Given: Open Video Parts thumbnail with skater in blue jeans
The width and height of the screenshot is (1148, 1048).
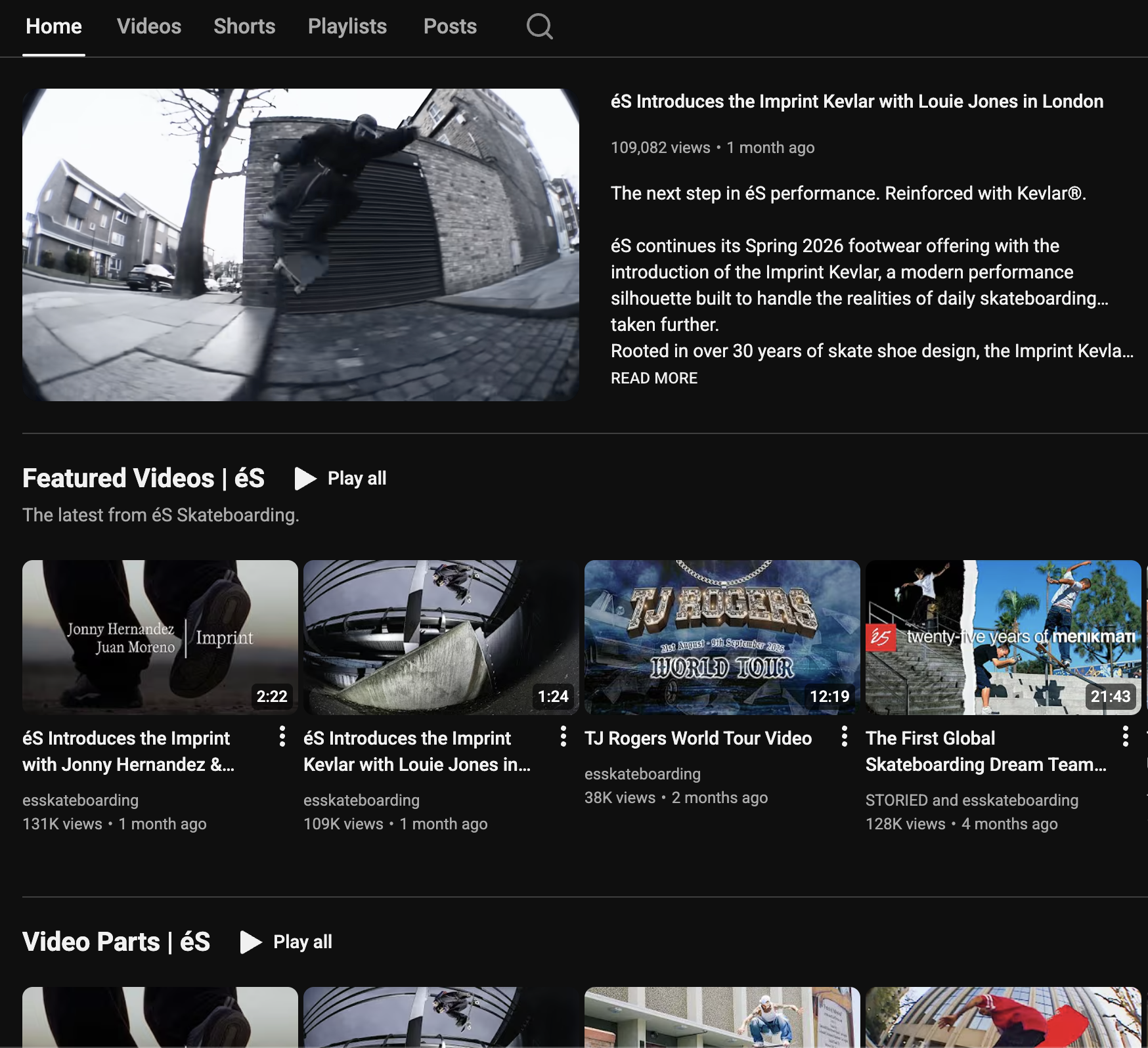Looking at the screenshot, I should [x=722, y=1017].
